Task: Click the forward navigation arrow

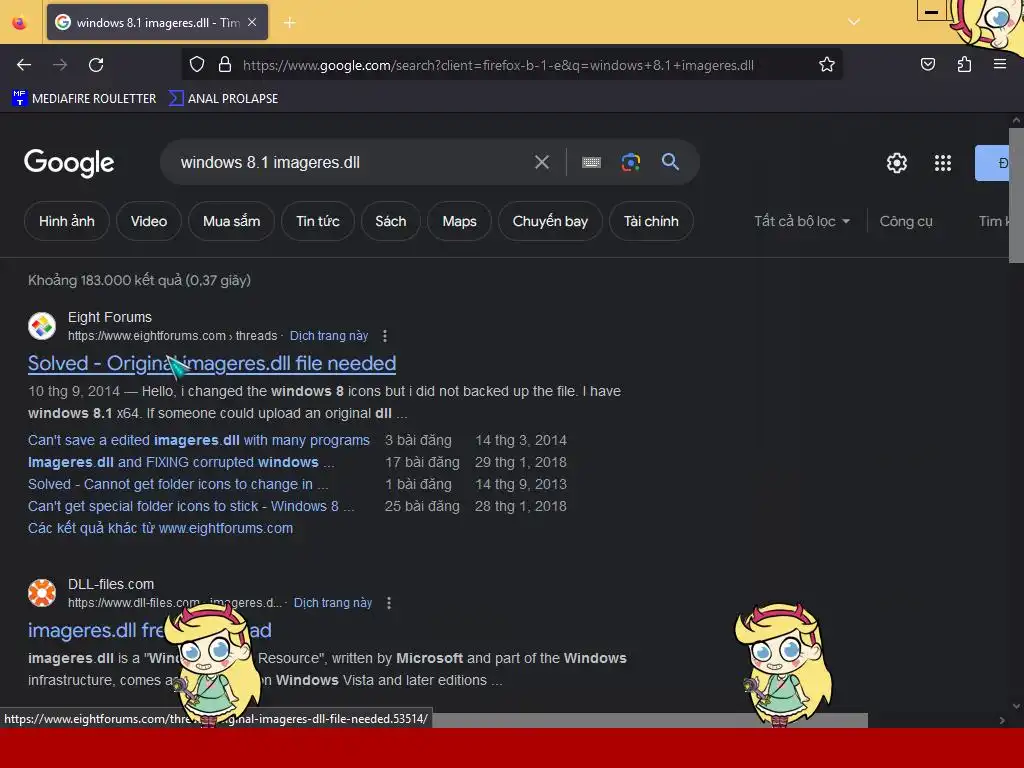Action: tap(60, 65)
